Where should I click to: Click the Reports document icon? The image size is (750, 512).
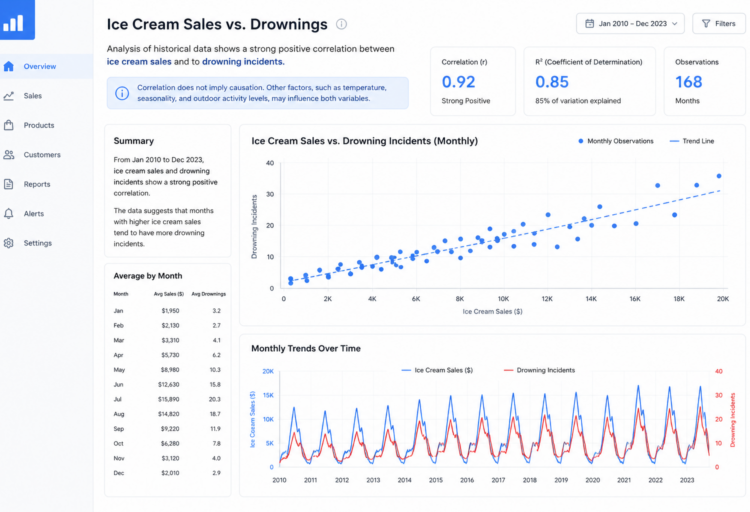click(9, 184)
